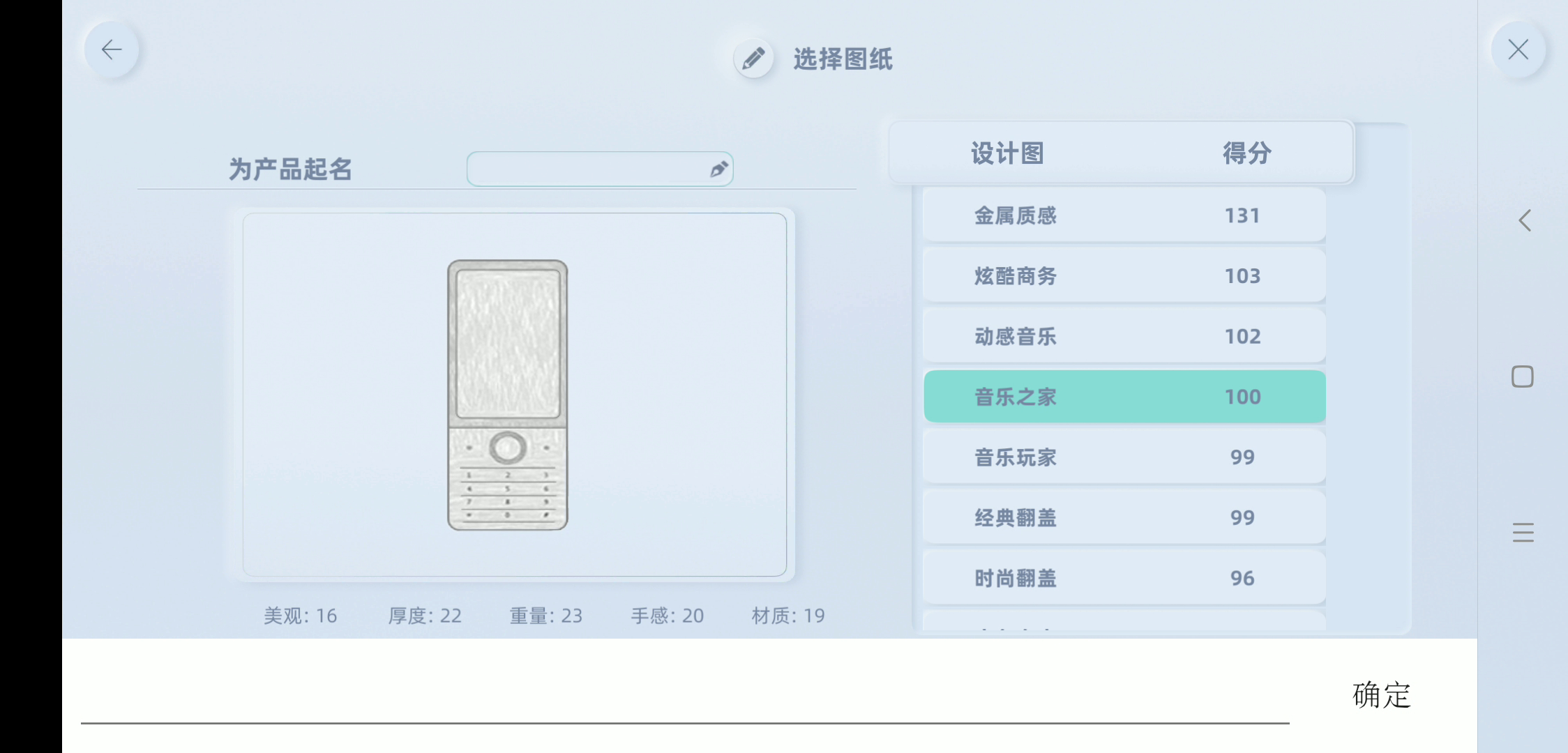The width and height of the screenshot is (1568, 753).
Task: Choose the 经典翻盖 design
Action: pyautogui.click(x=1124, y=518)
